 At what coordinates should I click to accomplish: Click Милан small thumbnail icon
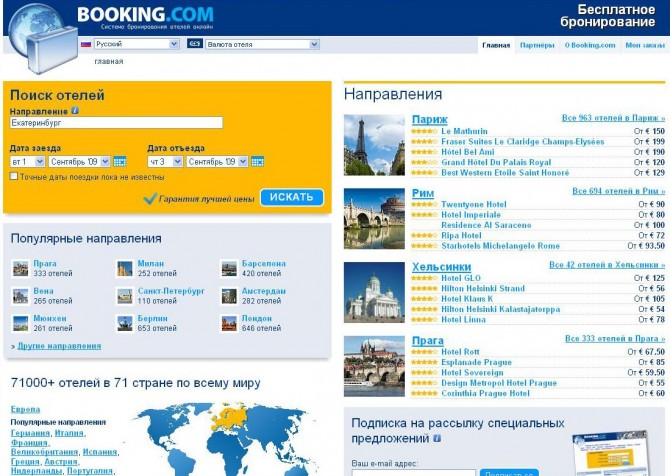point(125,268)
